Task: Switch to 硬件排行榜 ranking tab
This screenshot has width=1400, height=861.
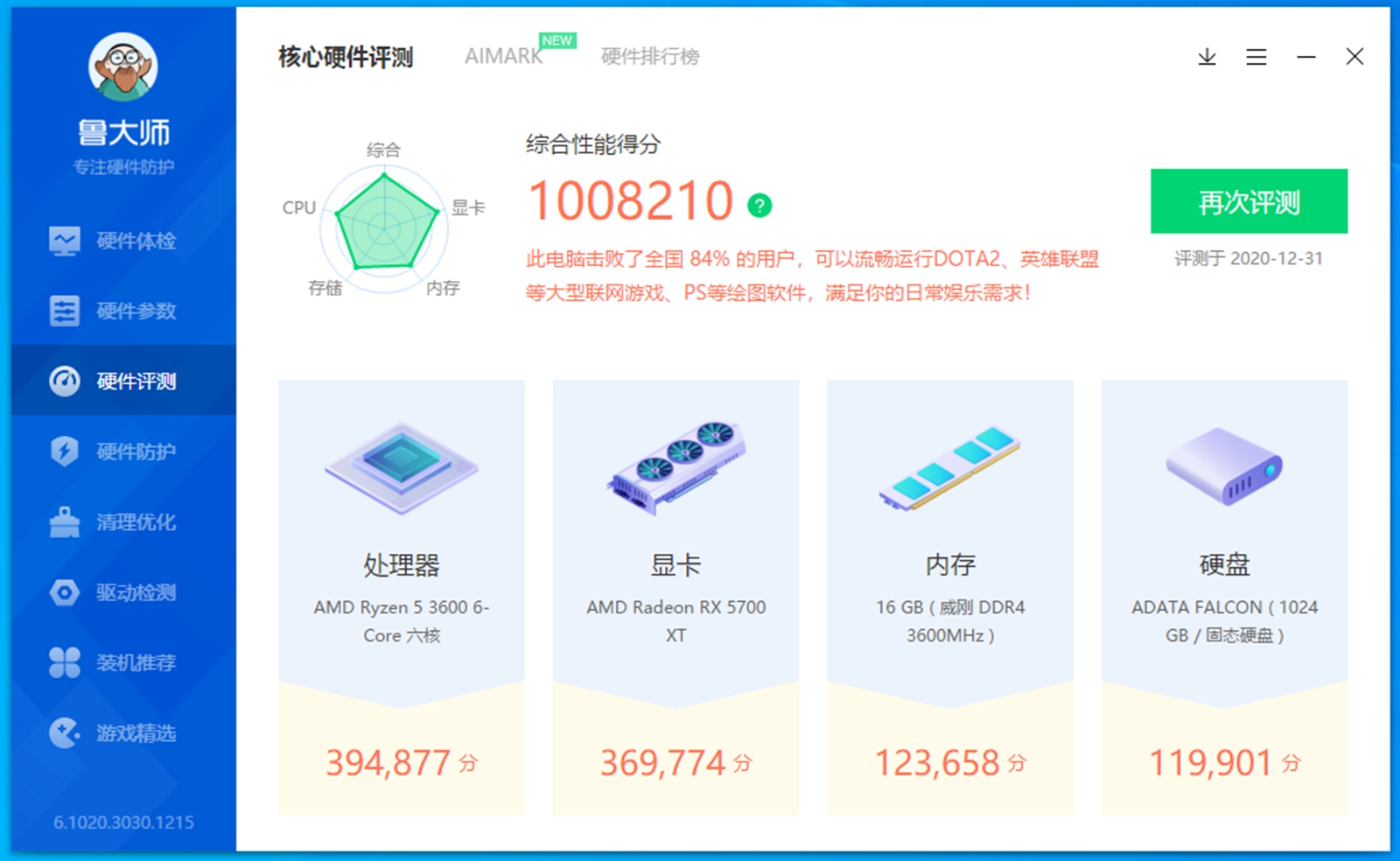Action: pyautogui.click(x=650, y=57)
